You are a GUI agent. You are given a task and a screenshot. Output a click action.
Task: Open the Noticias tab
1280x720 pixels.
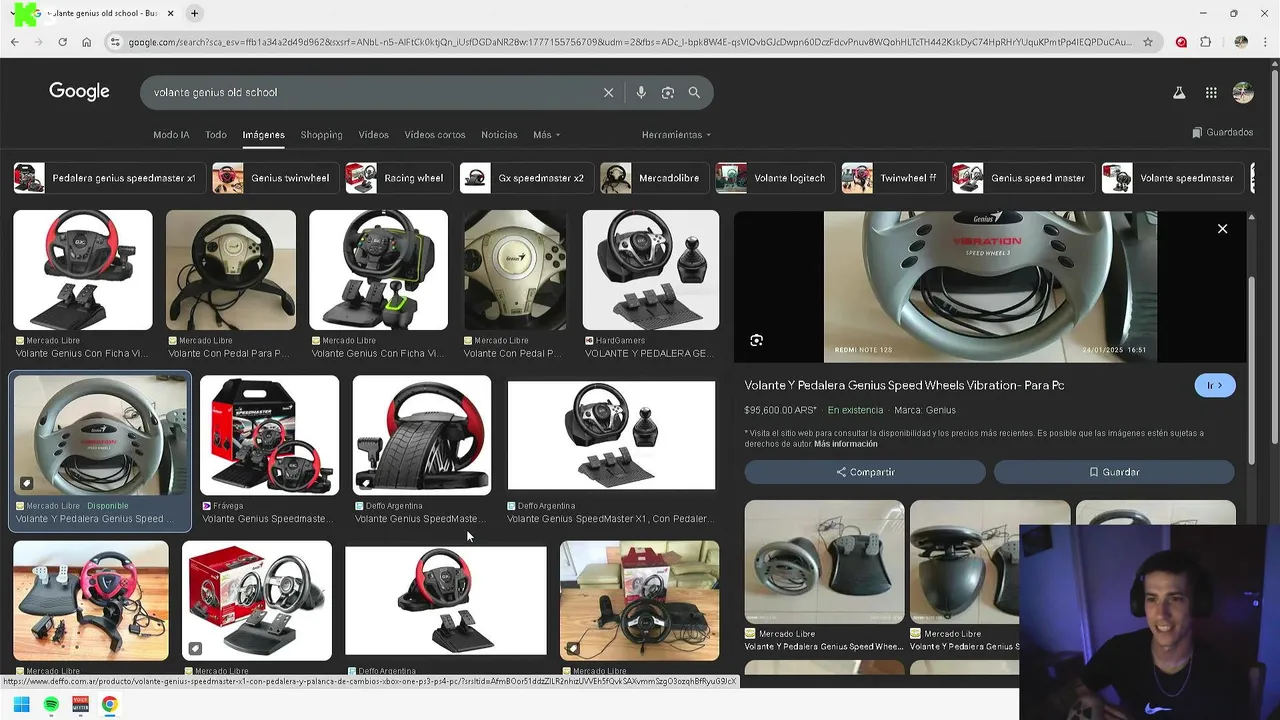(499, 134)
